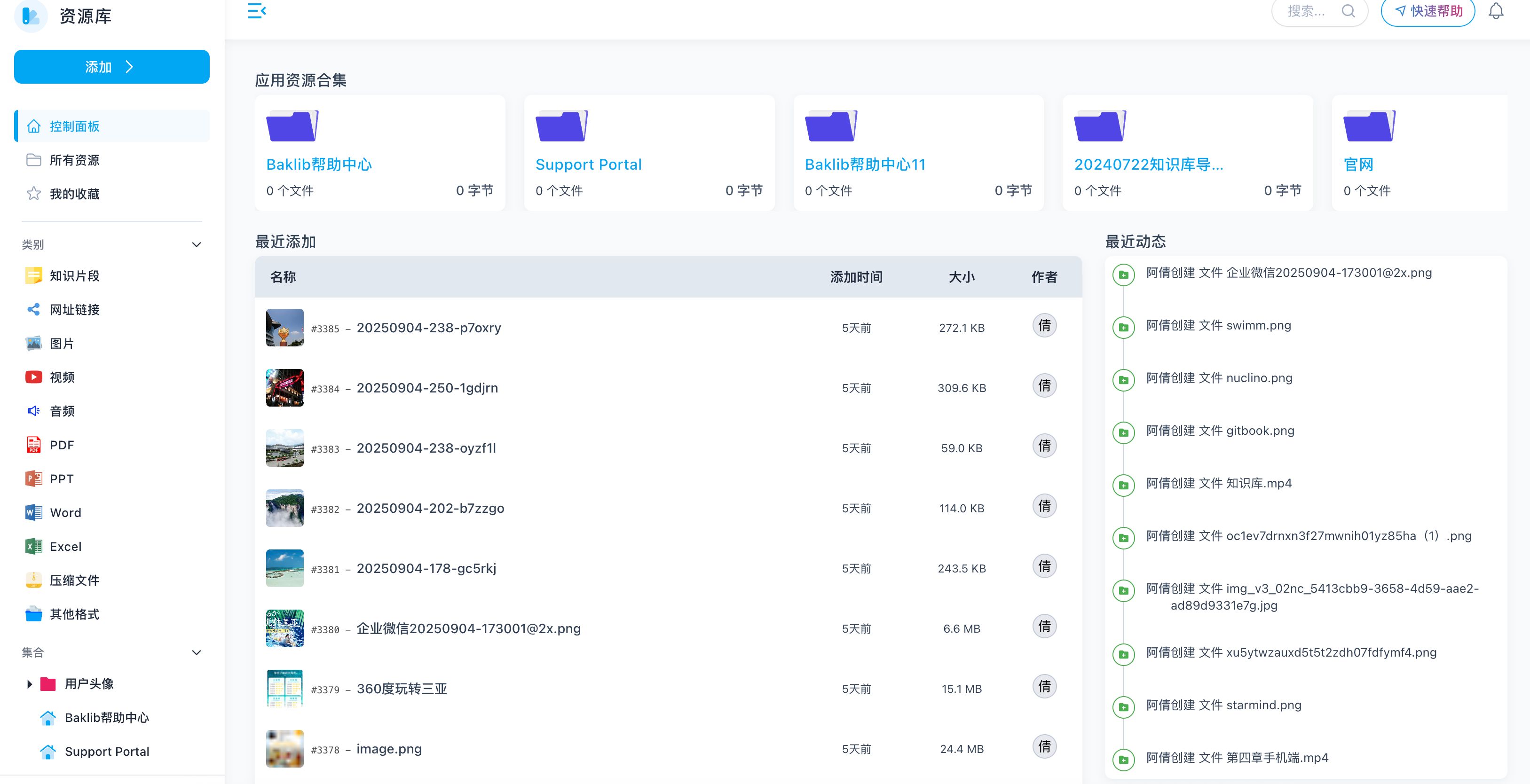Open the notification bell
The image size is (1530, 784).
(x=1496, y=11)
